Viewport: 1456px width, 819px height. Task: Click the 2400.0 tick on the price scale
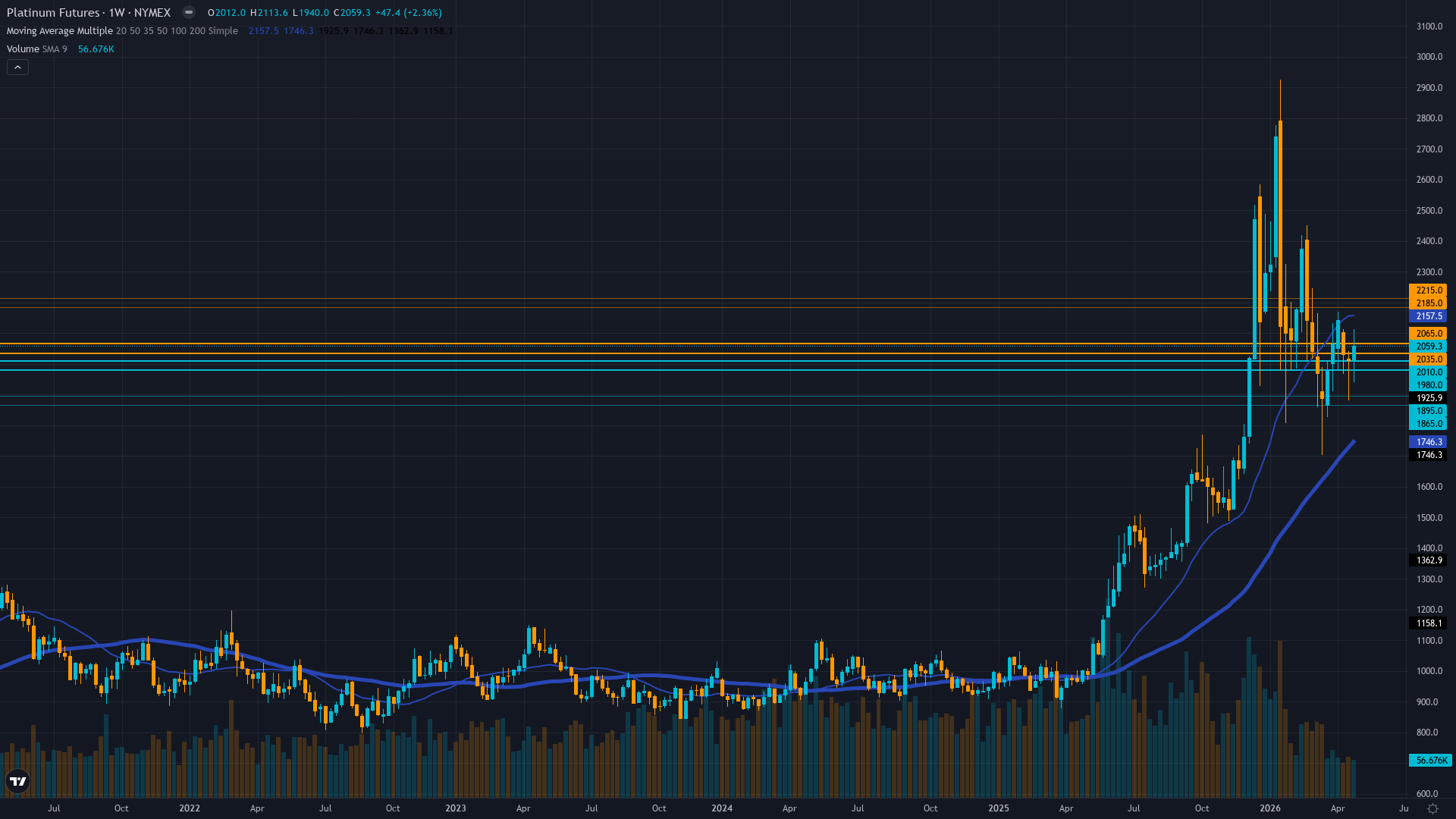[1429, 241]
